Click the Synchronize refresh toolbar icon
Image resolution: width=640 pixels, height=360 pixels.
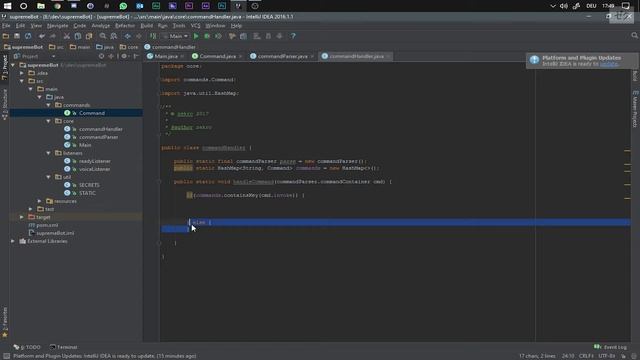(x=28, y=36)
